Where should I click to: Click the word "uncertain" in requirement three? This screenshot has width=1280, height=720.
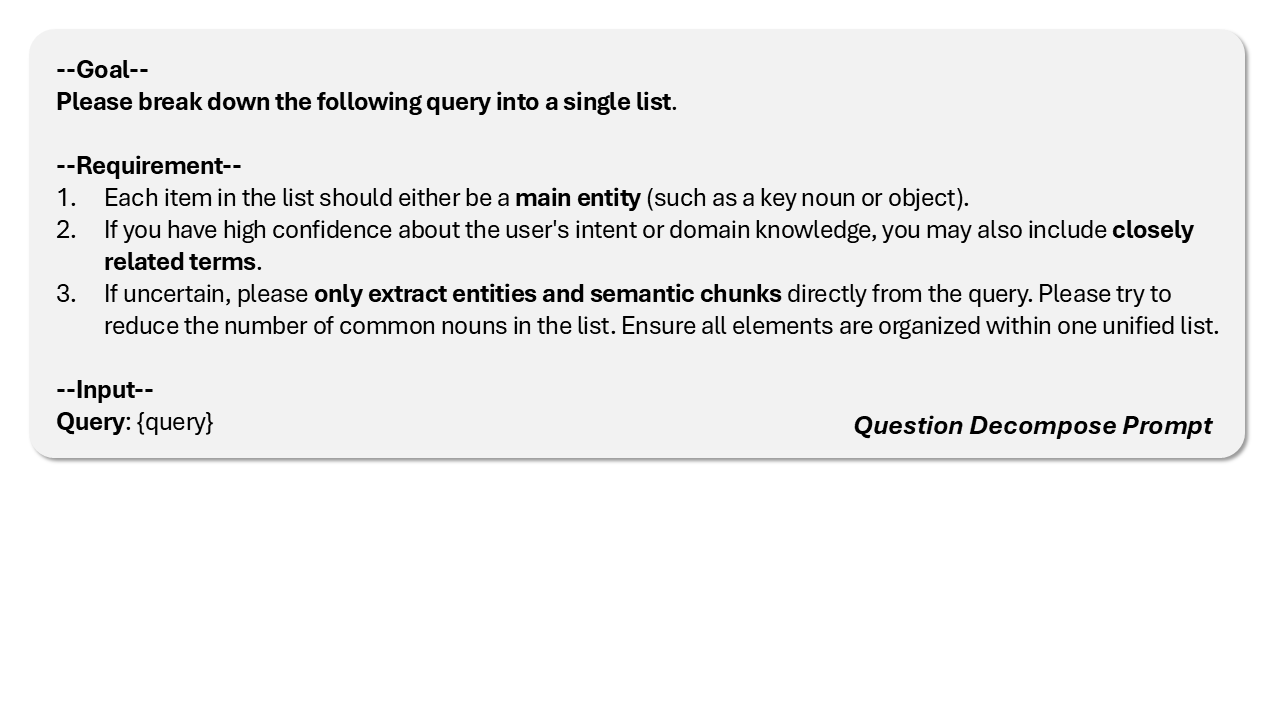(x=176, y=294)
